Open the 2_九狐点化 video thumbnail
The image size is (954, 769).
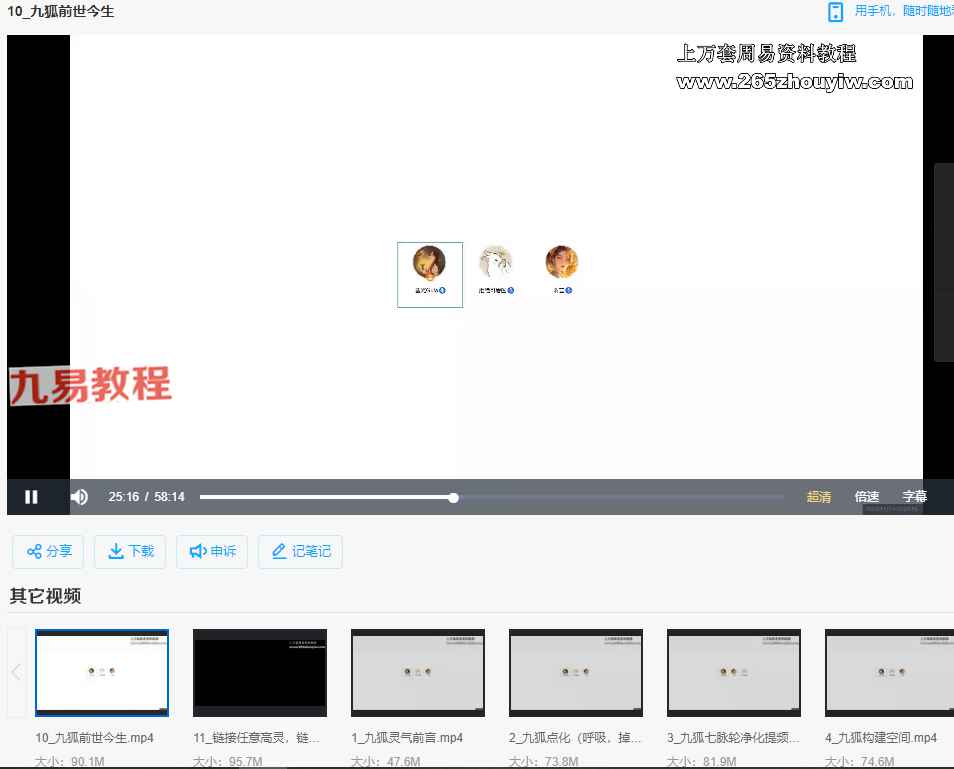576,672
